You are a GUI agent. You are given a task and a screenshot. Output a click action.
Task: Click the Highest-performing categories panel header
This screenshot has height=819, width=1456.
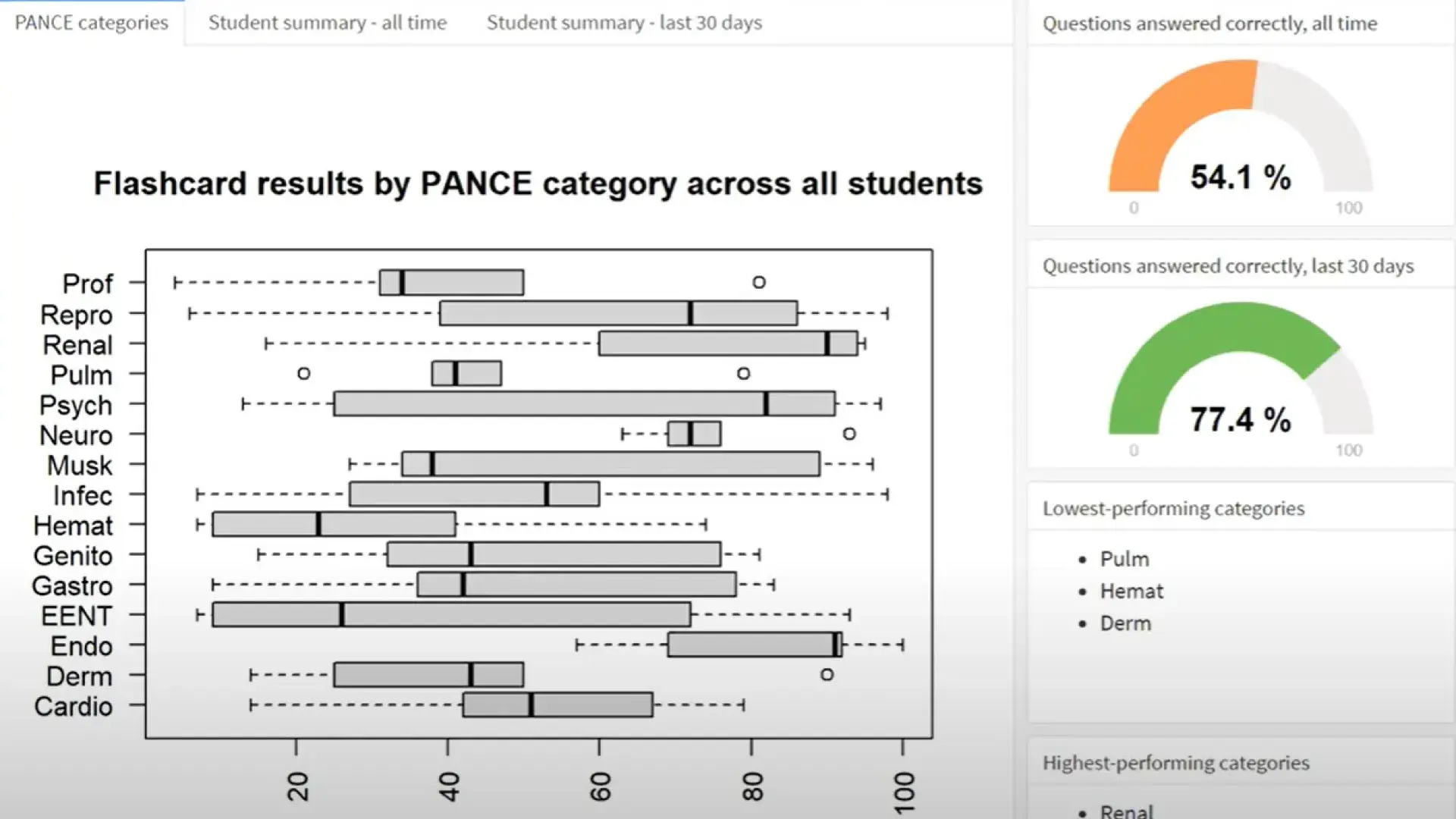click(1175, 763)
